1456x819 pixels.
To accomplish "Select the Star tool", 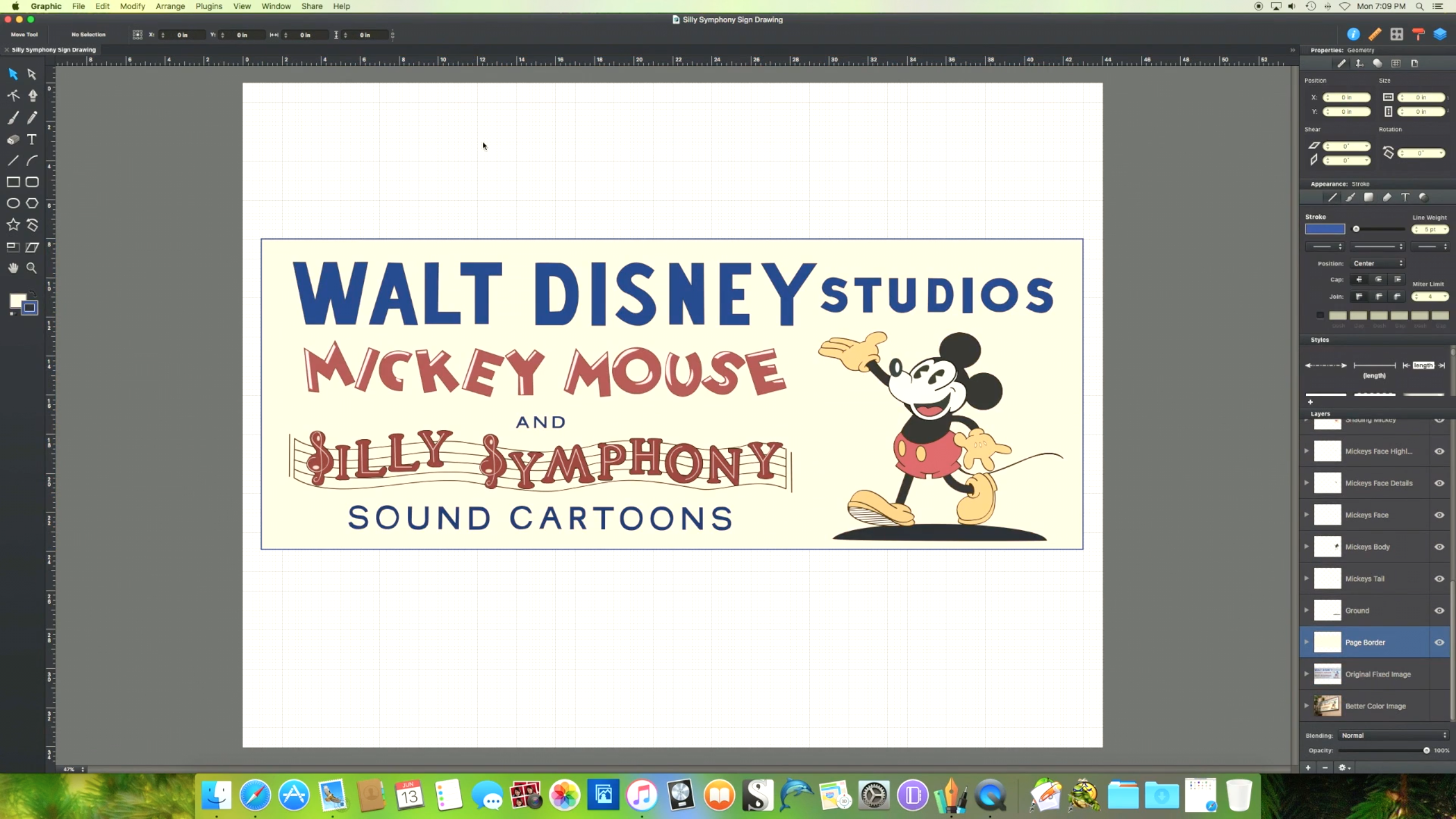I will coord(13,225).
